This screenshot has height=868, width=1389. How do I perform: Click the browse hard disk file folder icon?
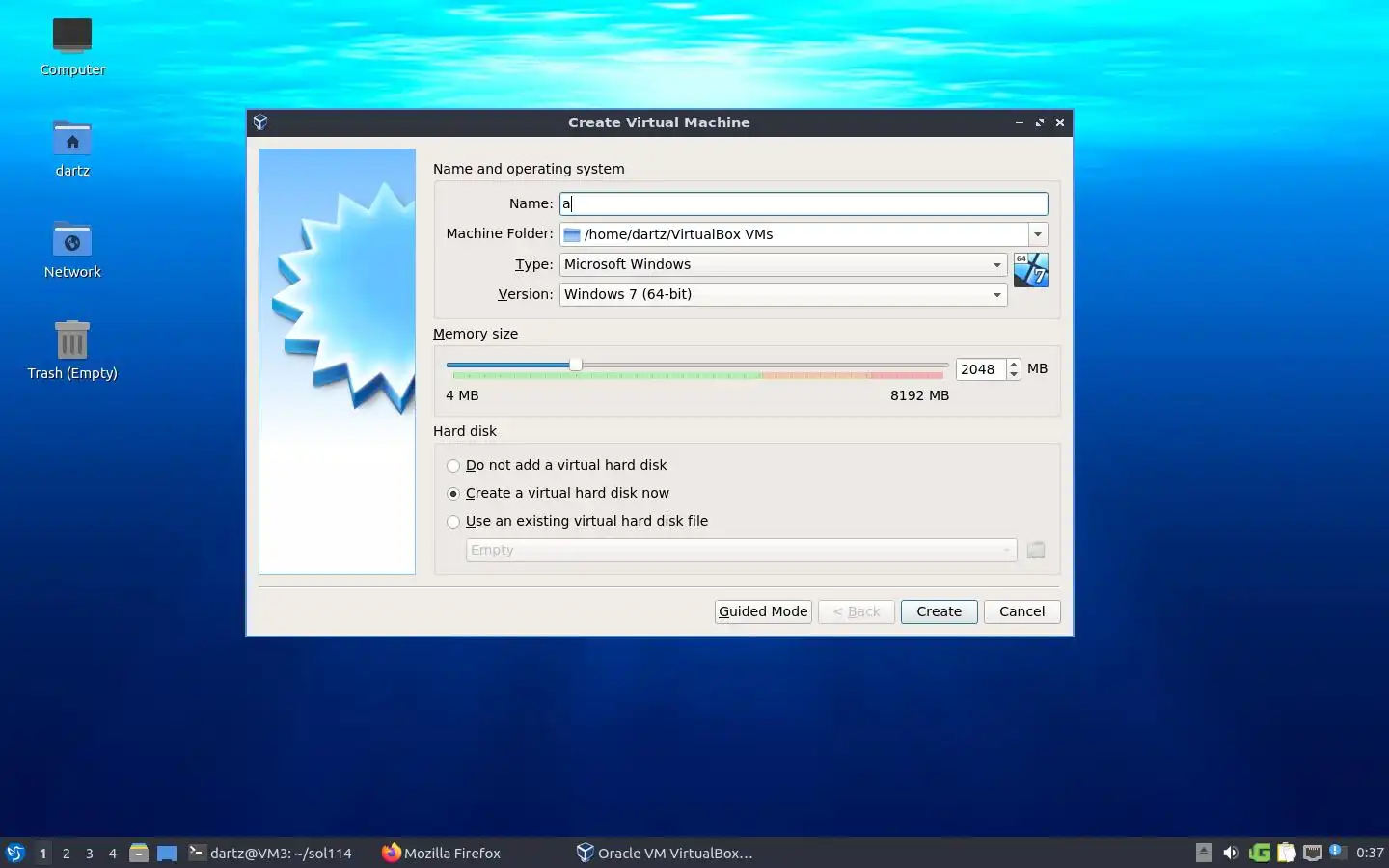(1036, 550)
